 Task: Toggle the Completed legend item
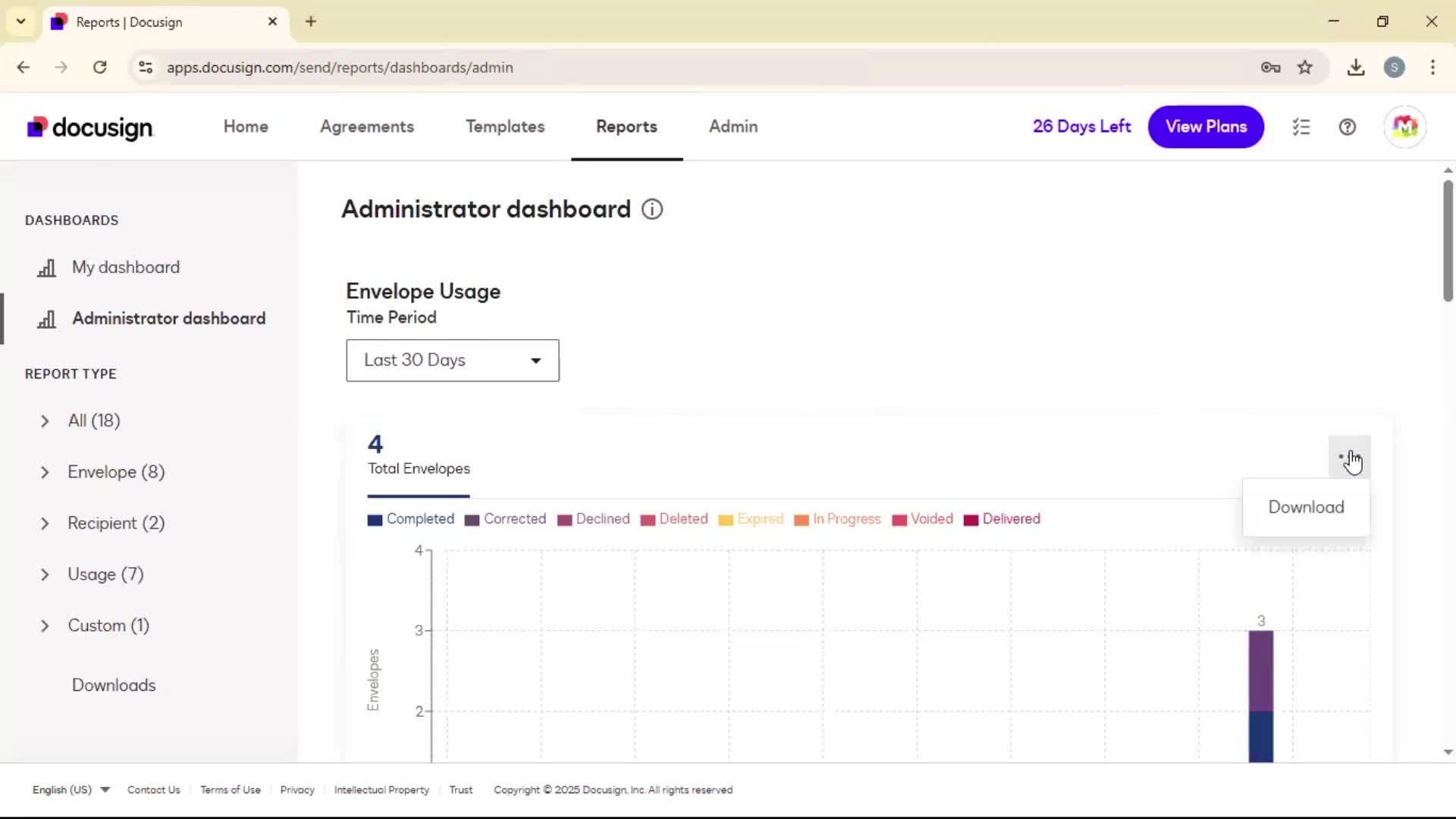point(411,519)
